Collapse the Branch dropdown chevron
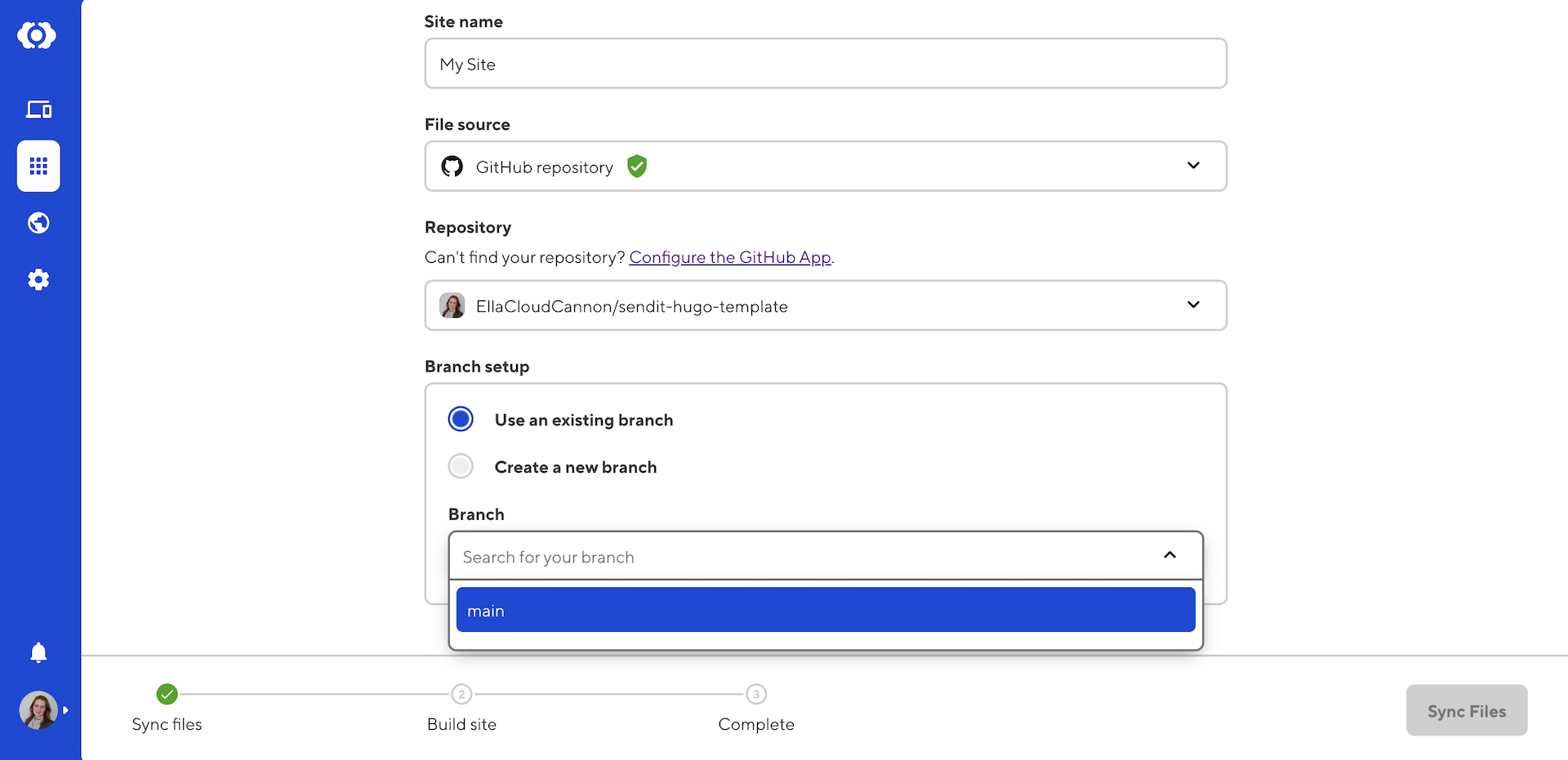Viewport: 1568px width, 760px height. (x=1169, y=556)
